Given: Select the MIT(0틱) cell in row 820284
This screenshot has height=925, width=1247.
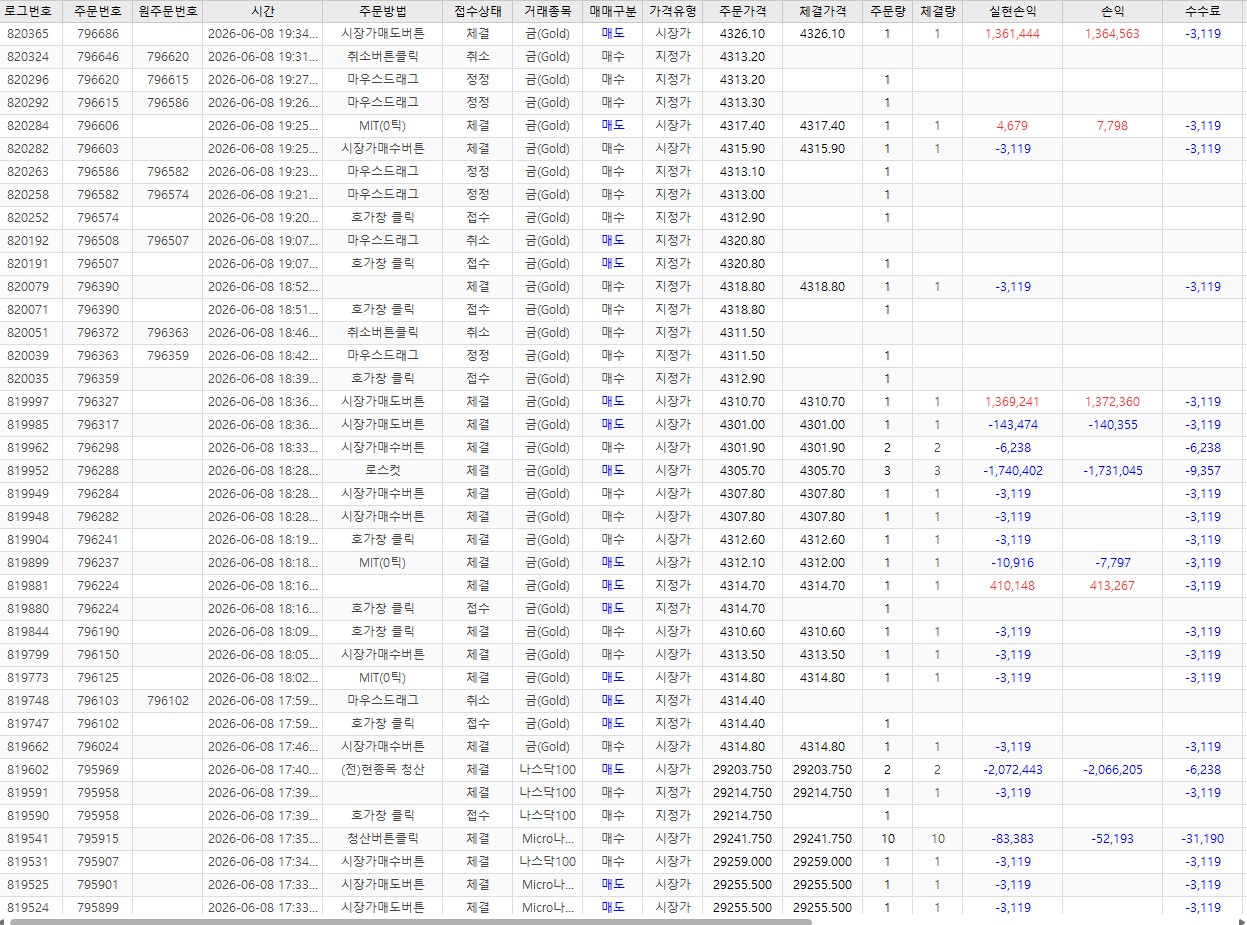Looking at the screenshot, I should click(382, 125).
